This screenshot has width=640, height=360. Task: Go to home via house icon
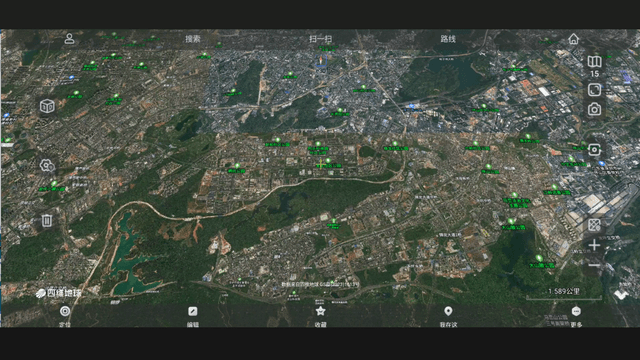click(x=573, y=39)
